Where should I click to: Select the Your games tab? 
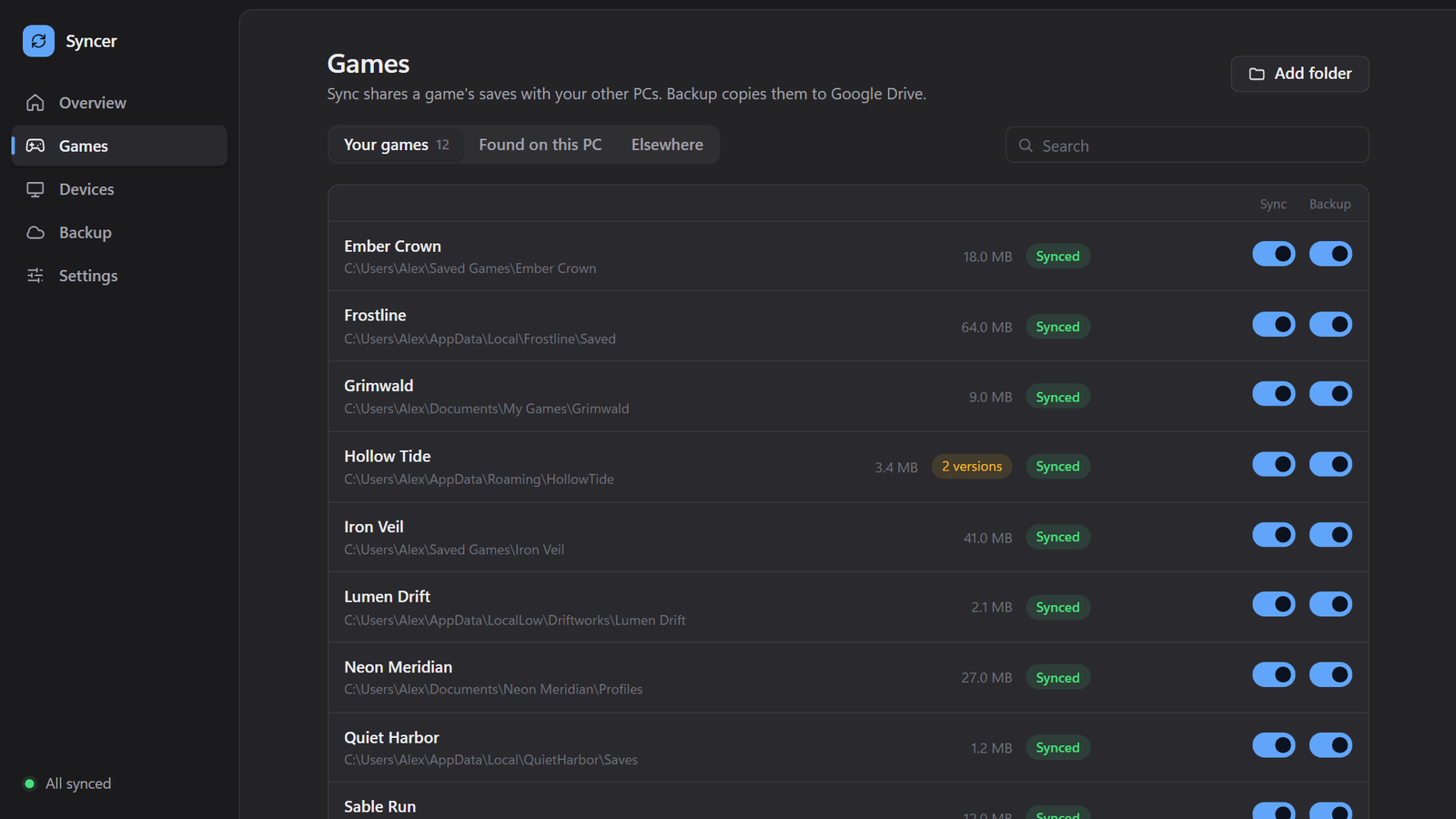pos(397,145)
